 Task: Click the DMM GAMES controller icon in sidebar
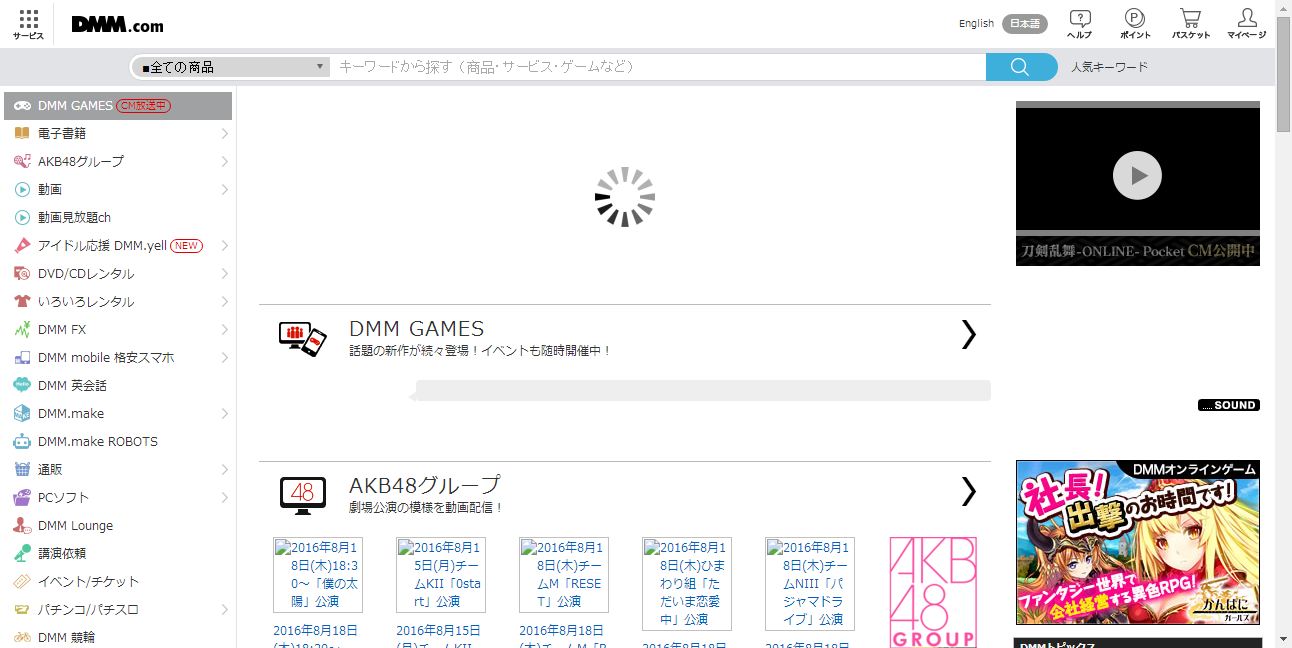[x=22, y=106]
